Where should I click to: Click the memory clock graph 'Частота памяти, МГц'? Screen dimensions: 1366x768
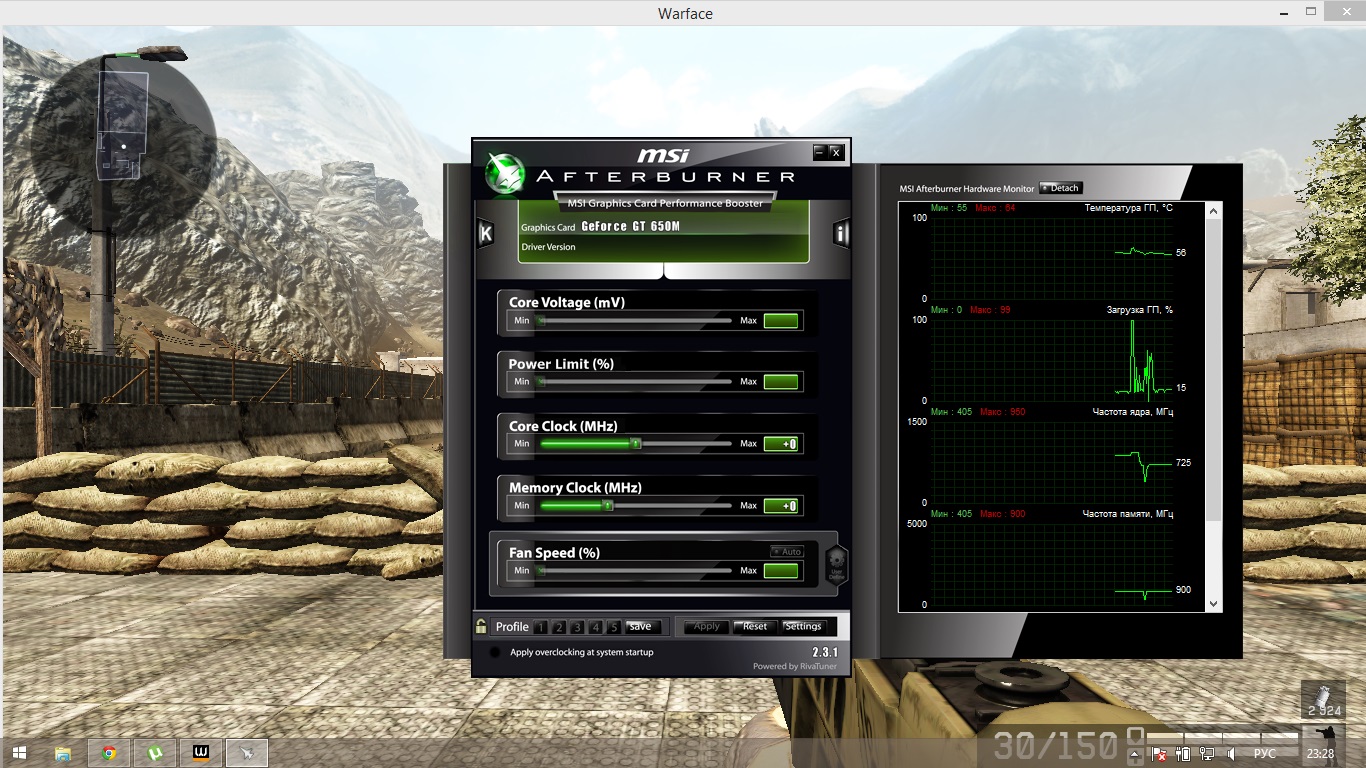point(1052,564)
